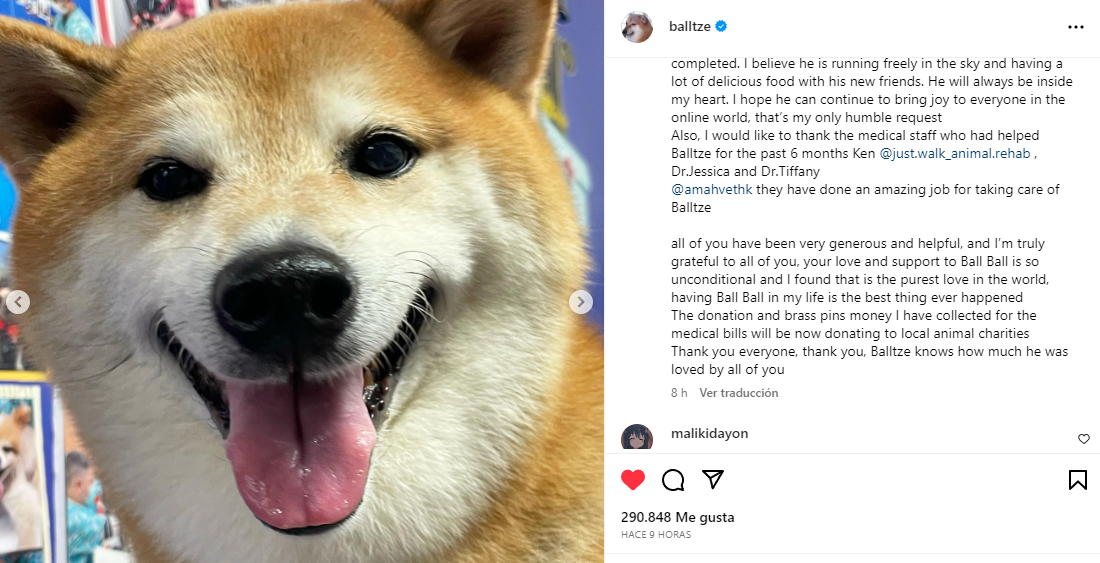The height and width of the screenshot is (563, 1100).
Task: Click the HACE 9 HORAS timestamp
Action: point(656,535)
